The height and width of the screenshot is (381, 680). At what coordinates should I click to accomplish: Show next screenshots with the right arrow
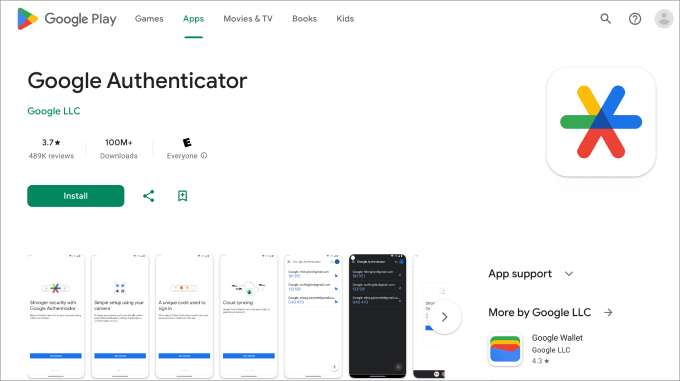444,317
